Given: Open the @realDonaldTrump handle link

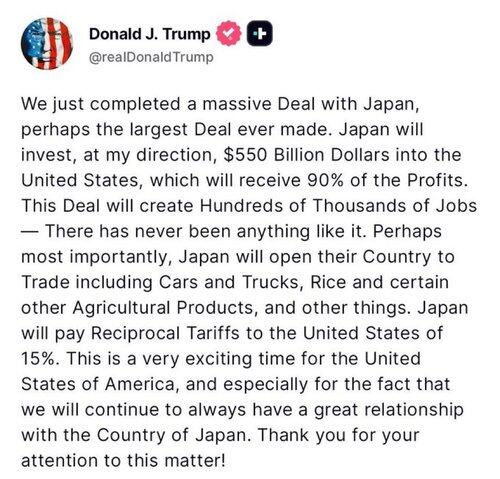Looking at the screenshot, I should (151, 57).
